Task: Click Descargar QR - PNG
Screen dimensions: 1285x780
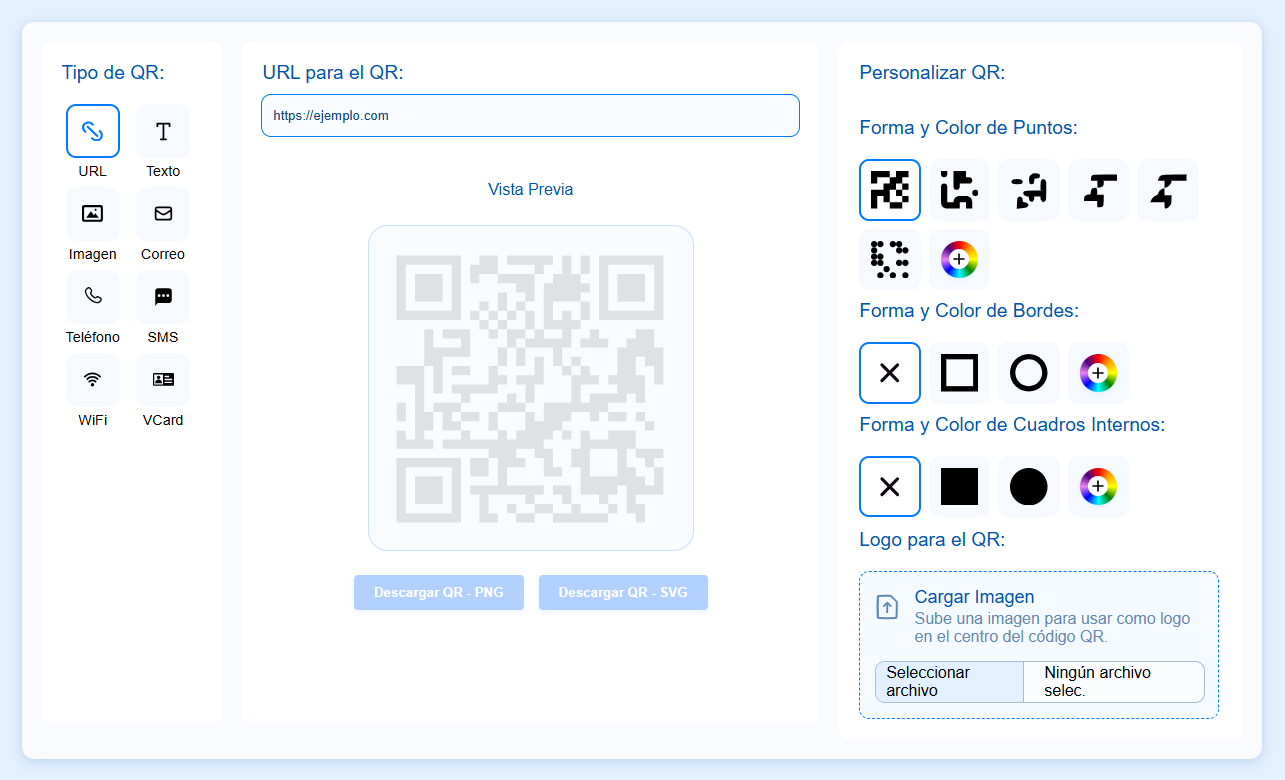Action: [438, 592]
